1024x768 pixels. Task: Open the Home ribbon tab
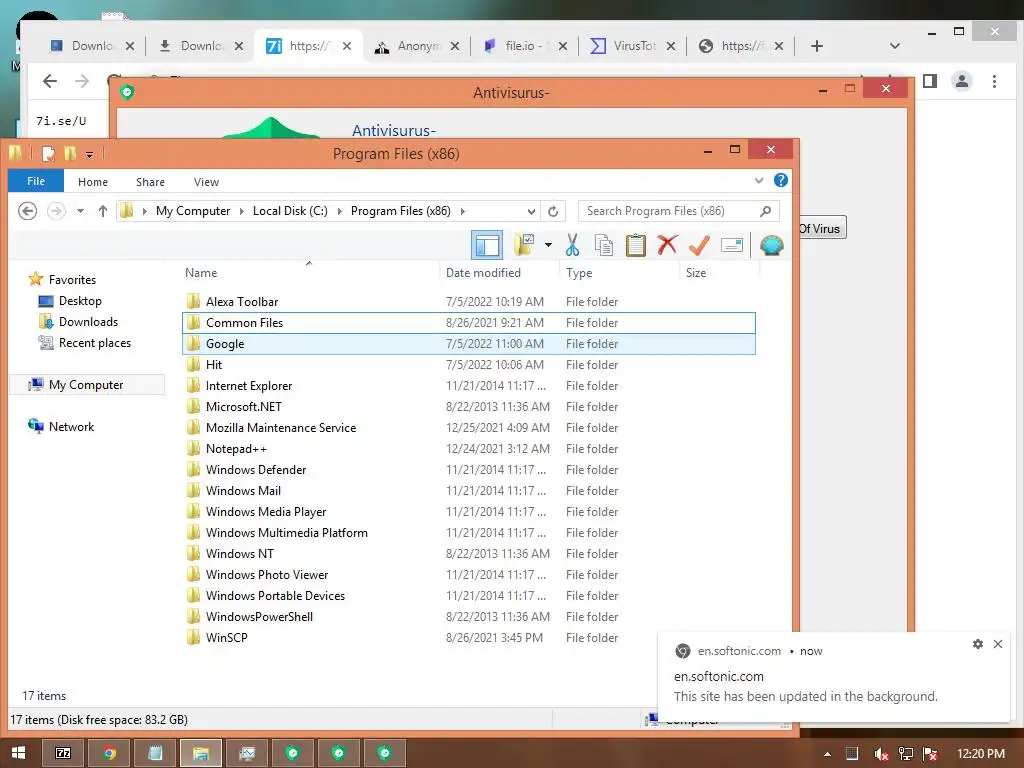(x=93, y=182)
